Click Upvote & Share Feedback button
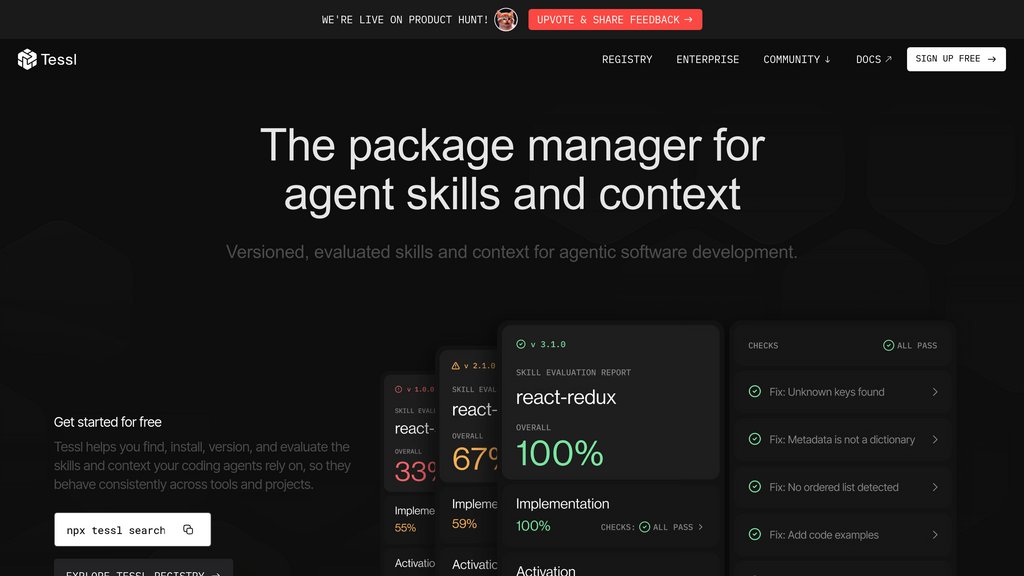 click(615, 20)
